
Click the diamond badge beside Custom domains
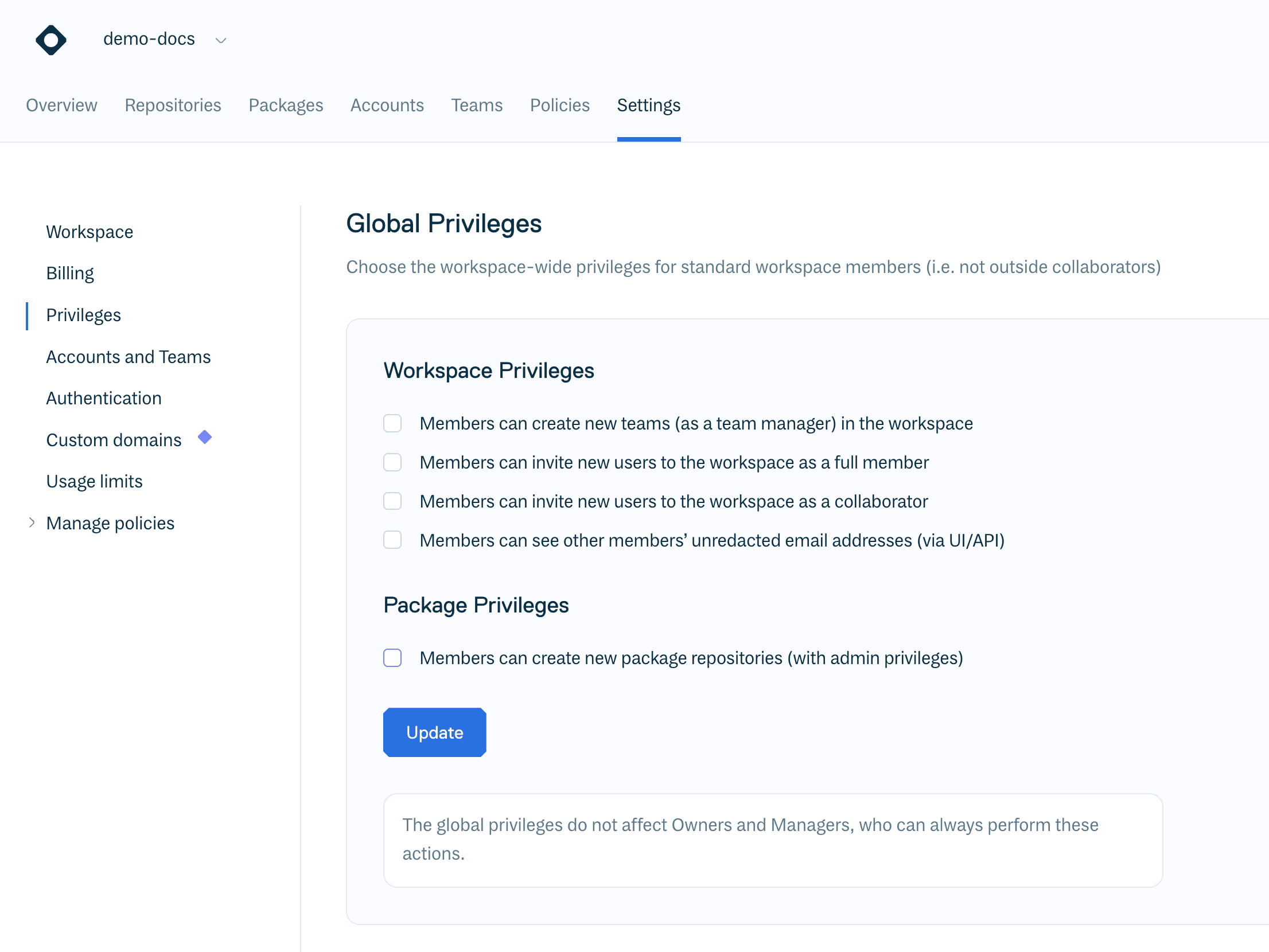205,438
